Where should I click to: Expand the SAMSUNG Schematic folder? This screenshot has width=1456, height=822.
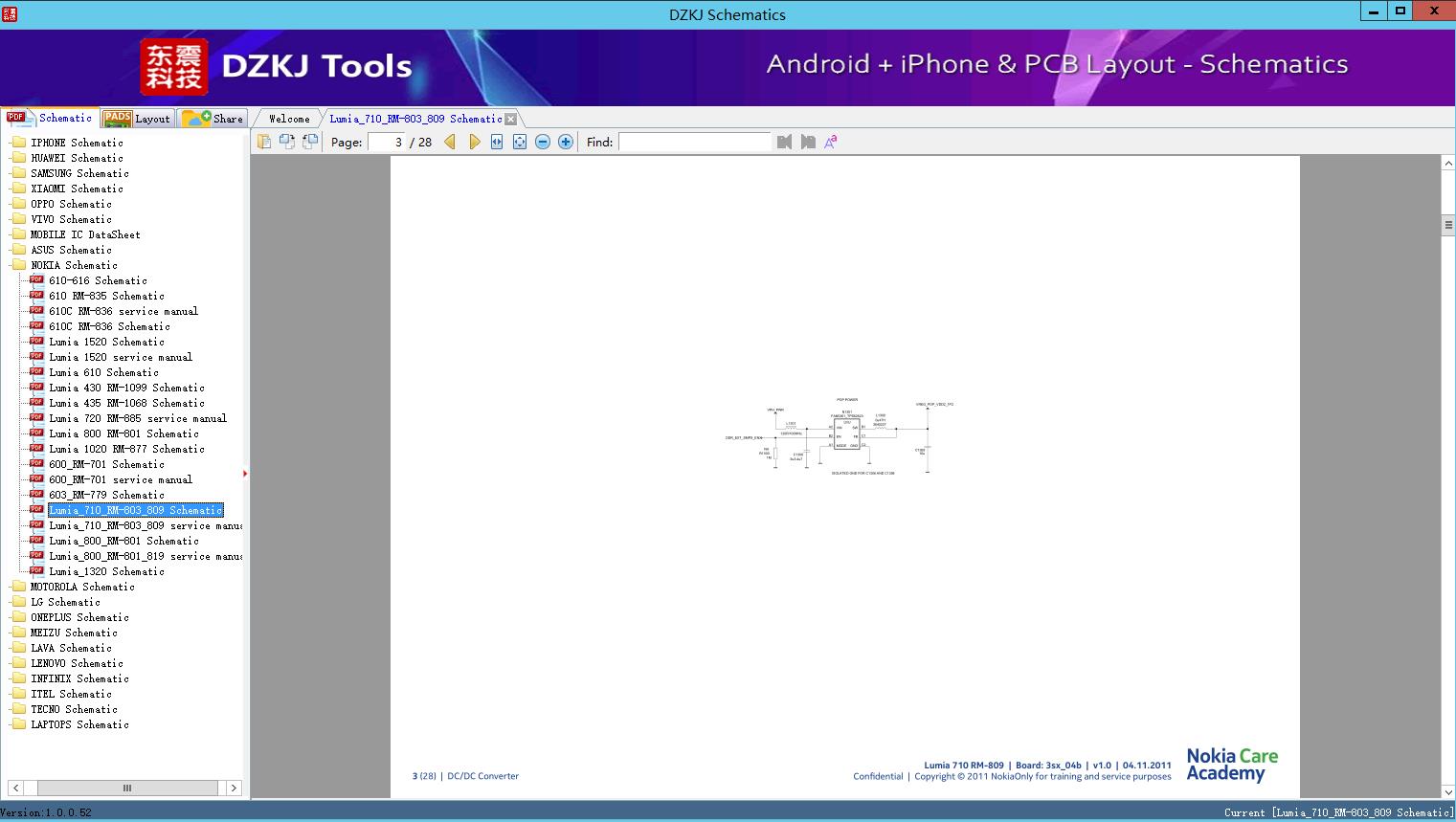(x=78, y=173)
